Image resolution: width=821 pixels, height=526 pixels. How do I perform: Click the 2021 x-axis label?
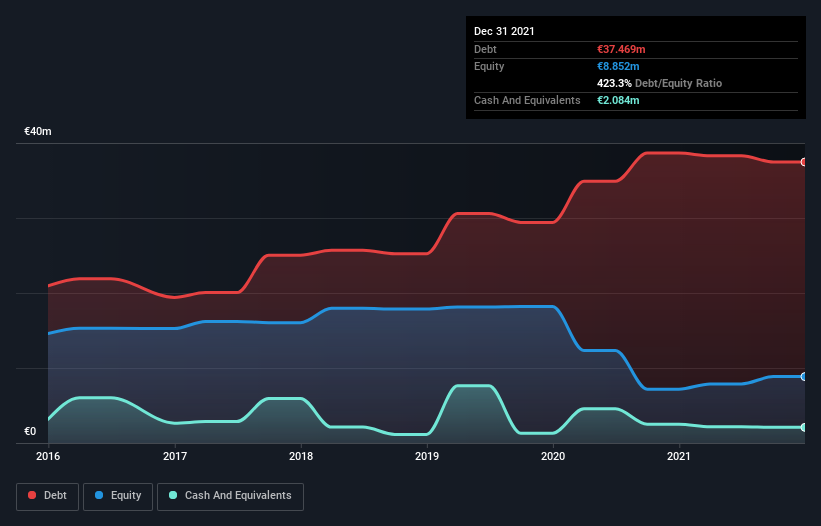679,456
